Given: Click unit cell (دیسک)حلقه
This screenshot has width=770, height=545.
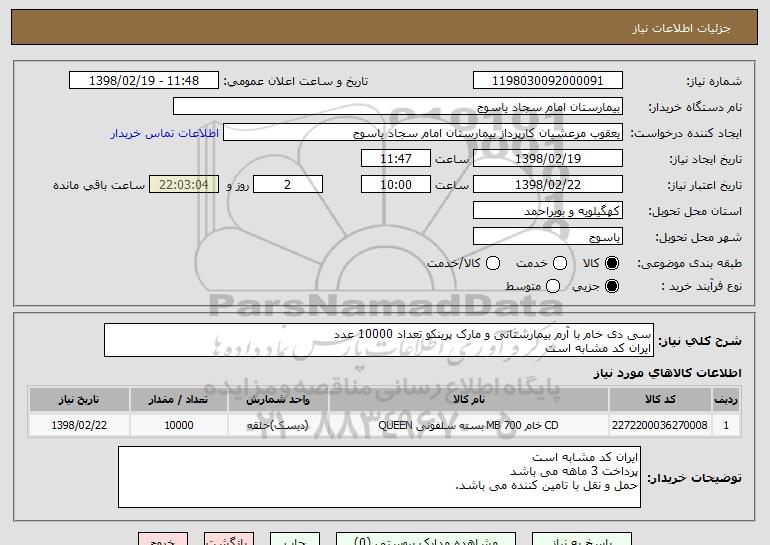Looking at the screenshot, I should 278,425.
